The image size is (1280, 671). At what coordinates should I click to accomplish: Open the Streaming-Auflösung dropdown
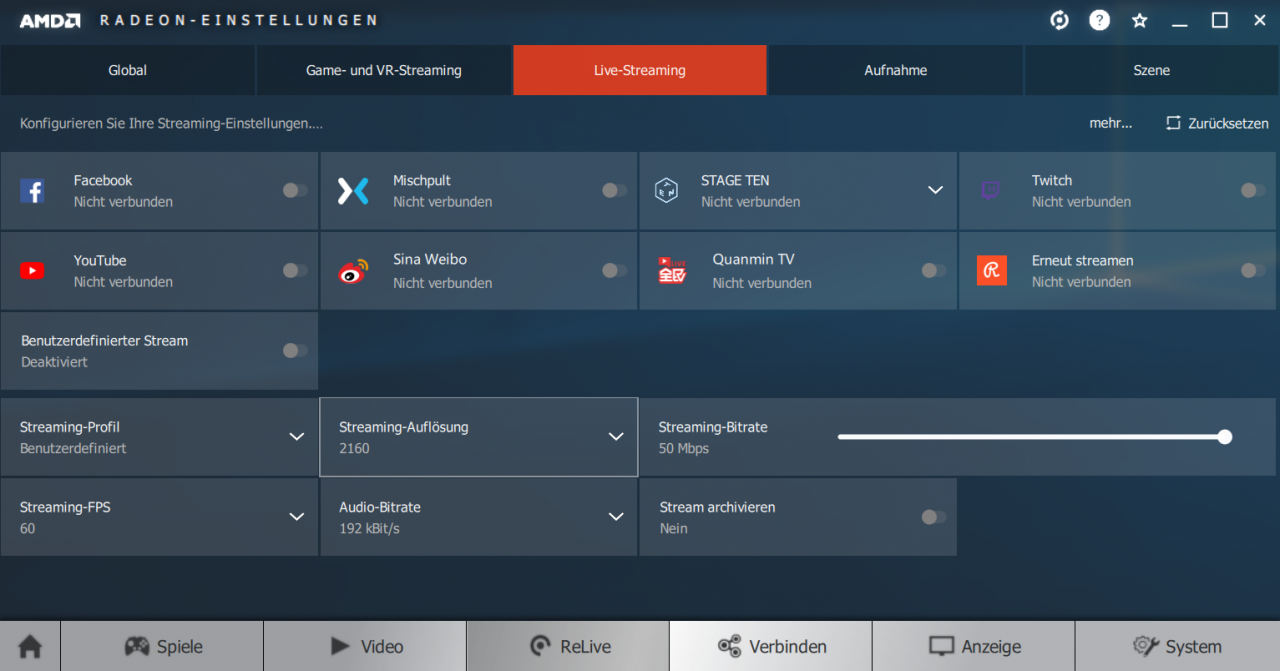pyautogui.click(x=478, y=437)
